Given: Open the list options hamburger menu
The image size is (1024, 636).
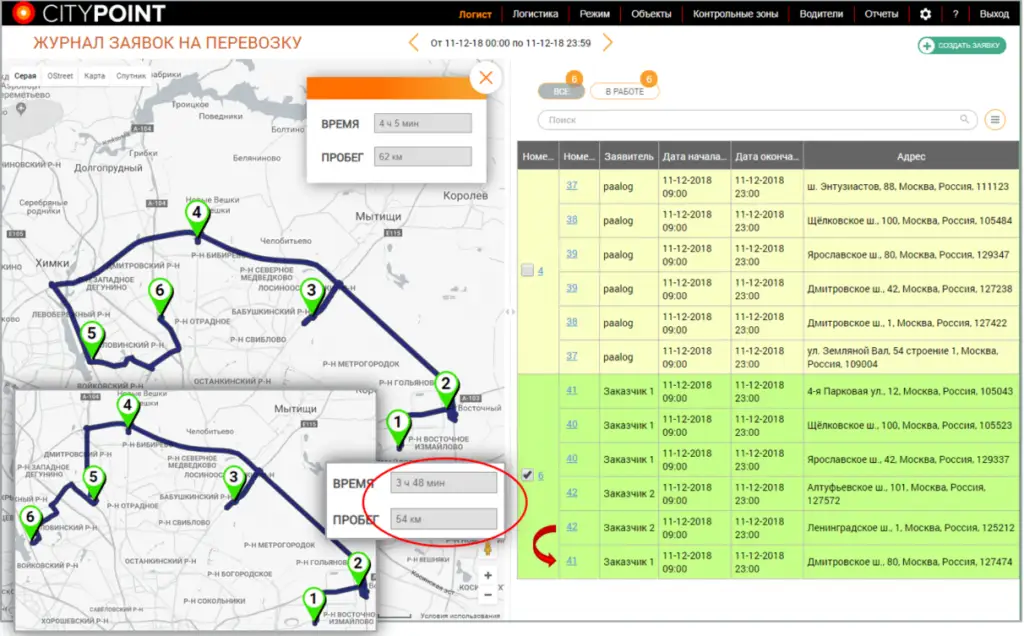Looking at the screenshot, I should [x=994, y=119].
